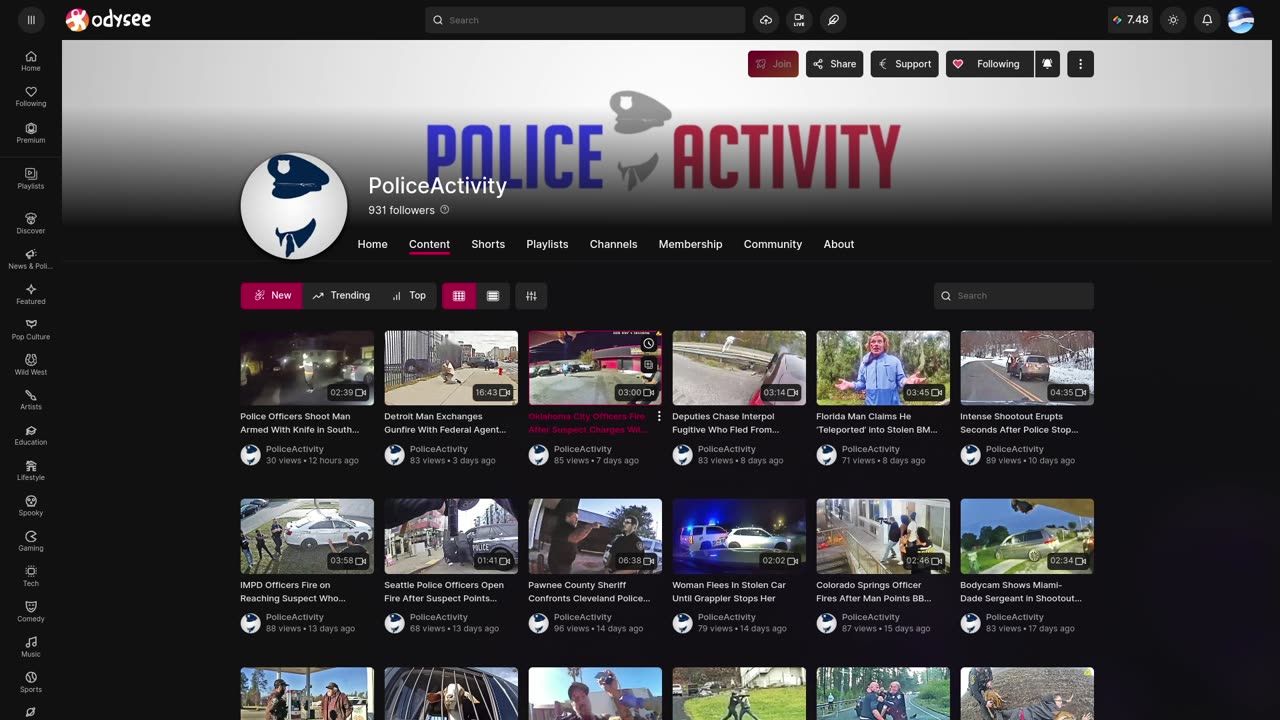The height and width of the screenshot is (720, 1280).
Task: Open Sports sidebar category
Action: (x=31, y=682)
